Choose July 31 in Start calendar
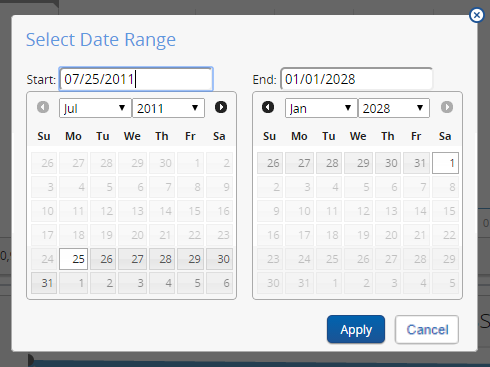Viewport: 490px width, 367px height. tap(44, 283)
